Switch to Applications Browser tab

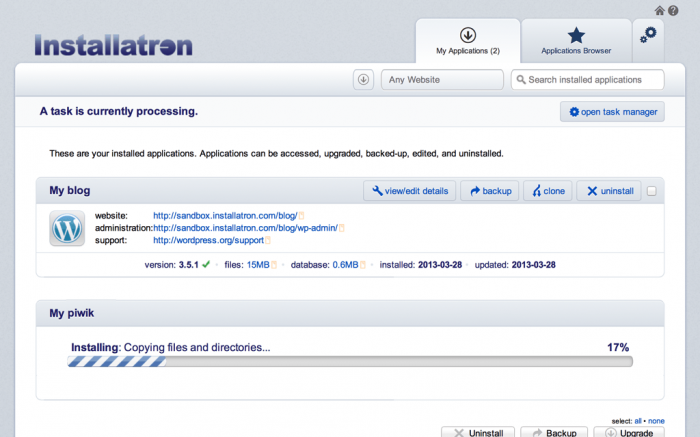pyautogui.click(x=576, y=41)
